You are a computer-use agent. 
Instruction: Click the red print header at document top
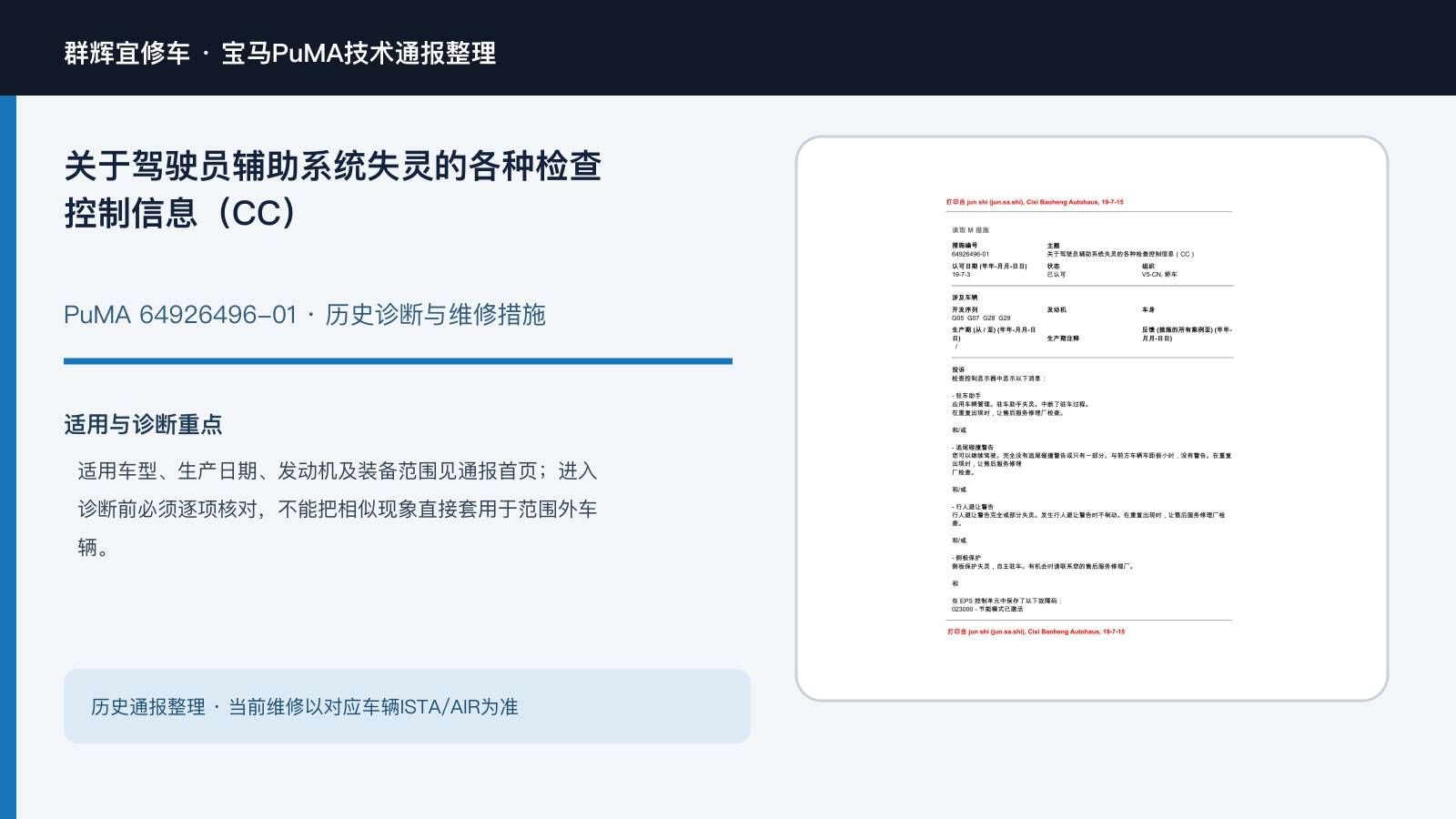click(1035, 202)
